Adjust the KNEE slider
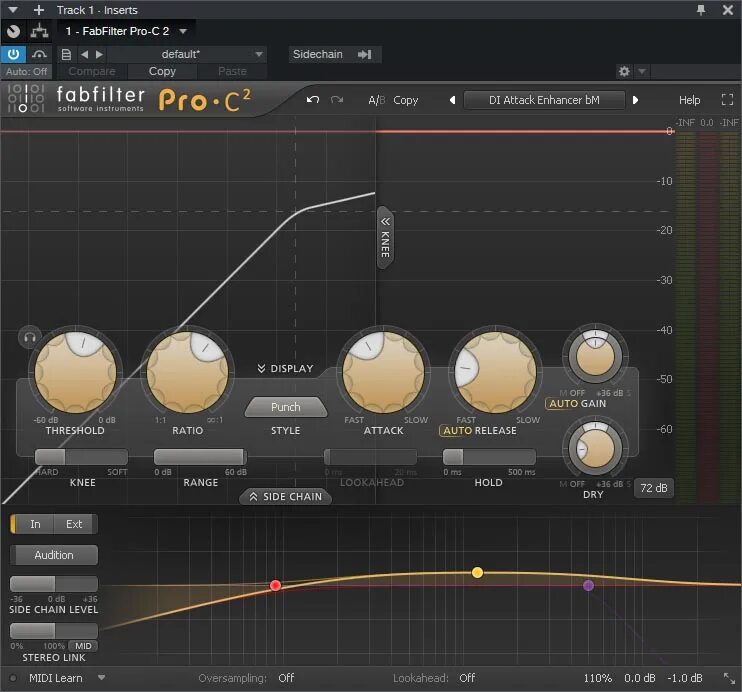This screenshot has height=692, width=742. [x=81, y=457]
